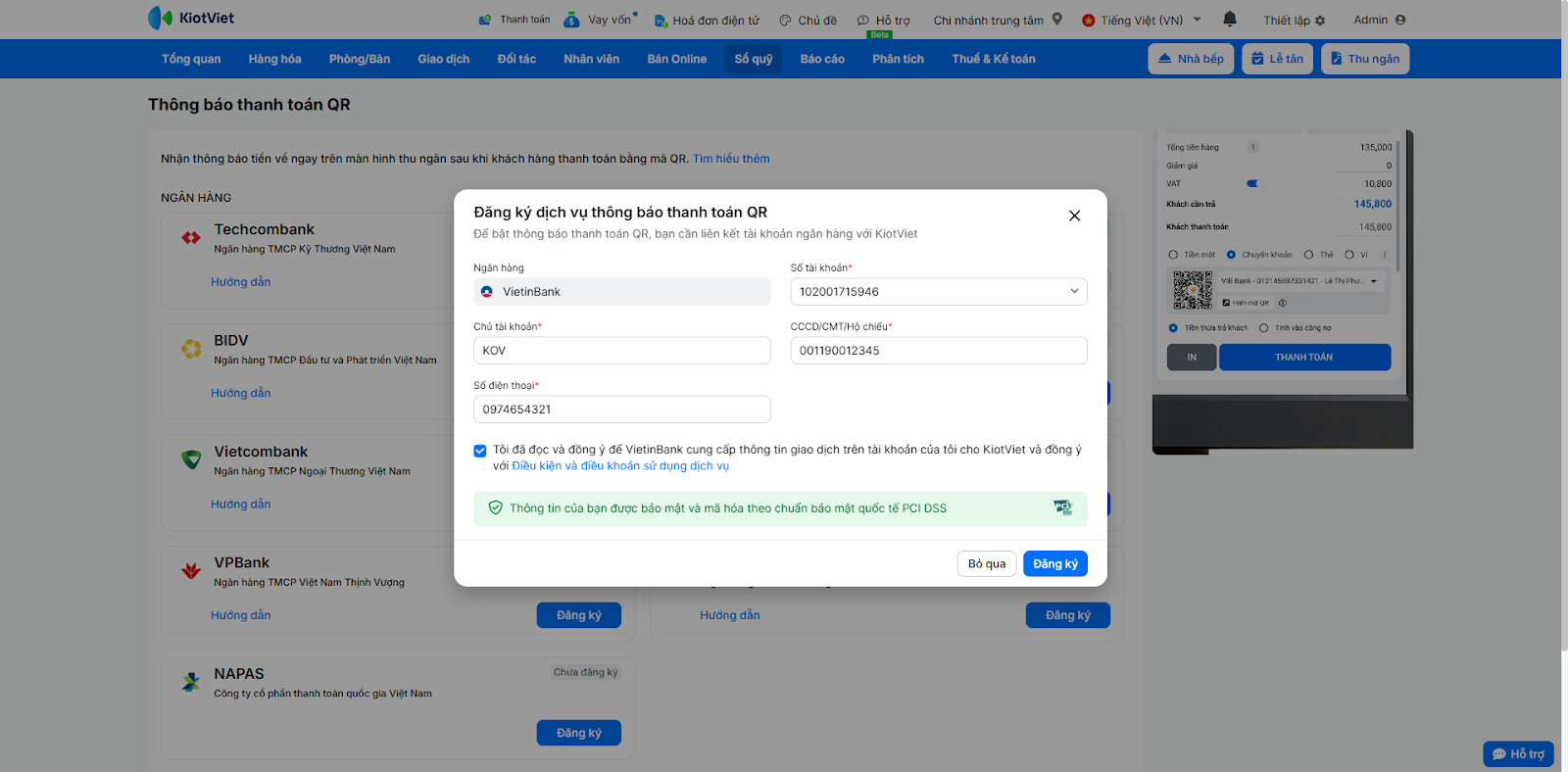Viewport: 1568px width, 772px height.
Task: Click the Admin user avatar icon
Action: (x=1400, y=20)
